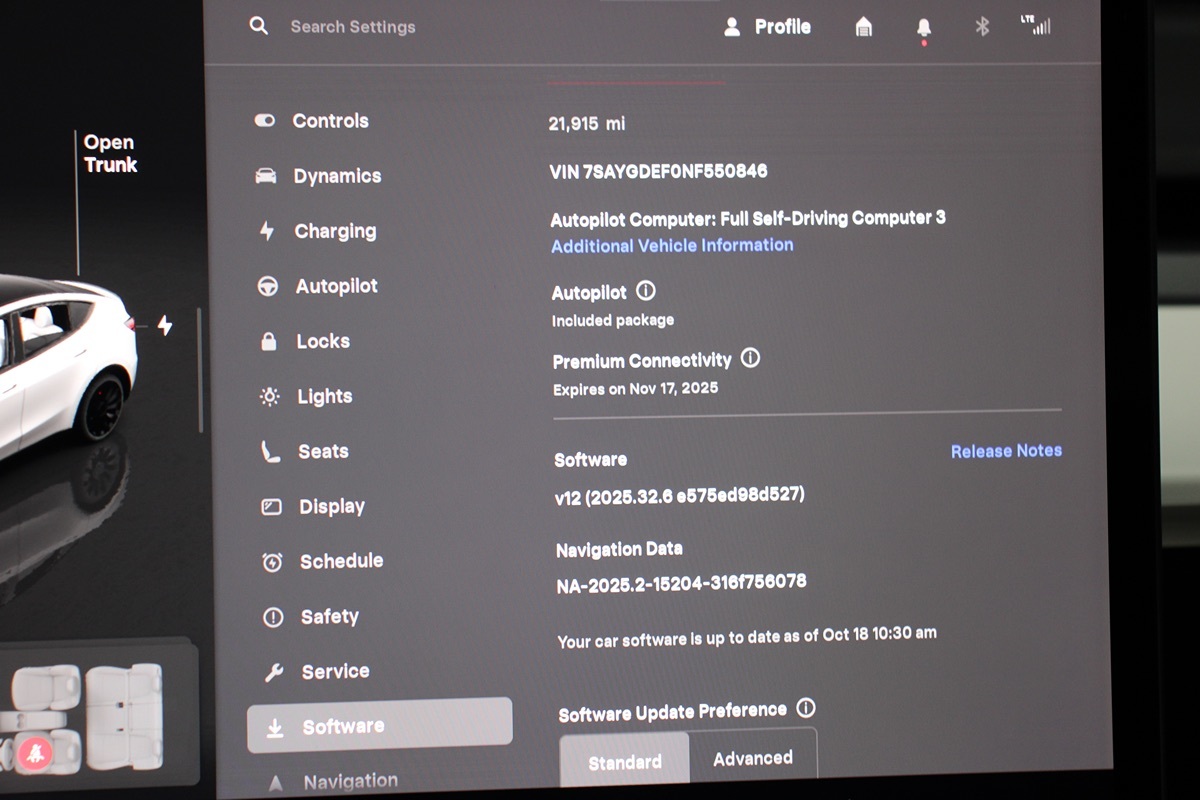Open Additional Vehicle Information link
This screenshot has width=1200, height=800.
click(672, 245)
